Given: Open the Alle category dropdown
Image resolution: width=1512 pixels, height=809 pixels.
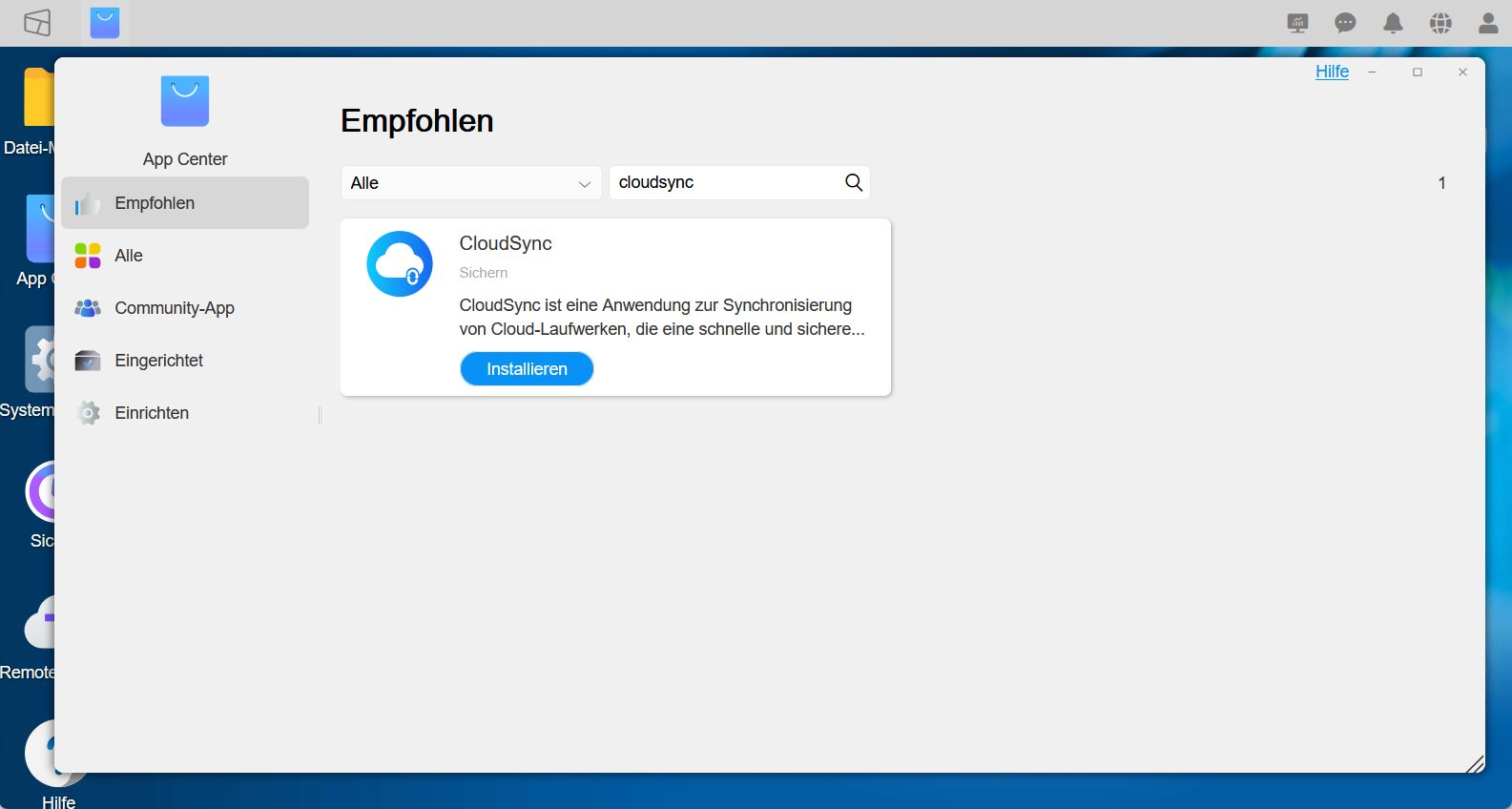Looking at the screenshot, I should [x=471, y=183].
